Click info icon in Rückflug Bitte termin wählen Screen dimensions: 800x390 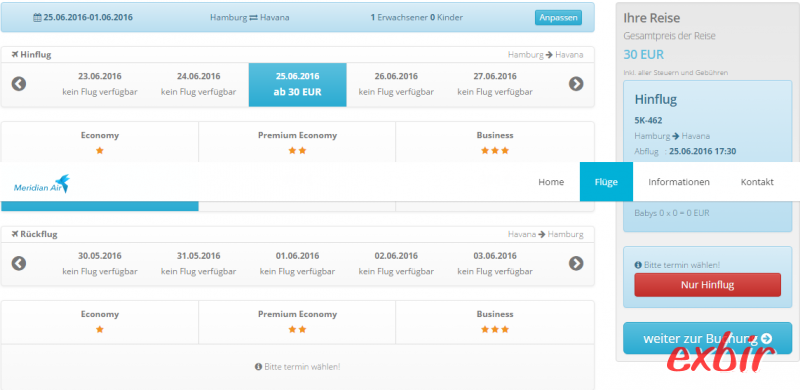(x=258, y=367)
